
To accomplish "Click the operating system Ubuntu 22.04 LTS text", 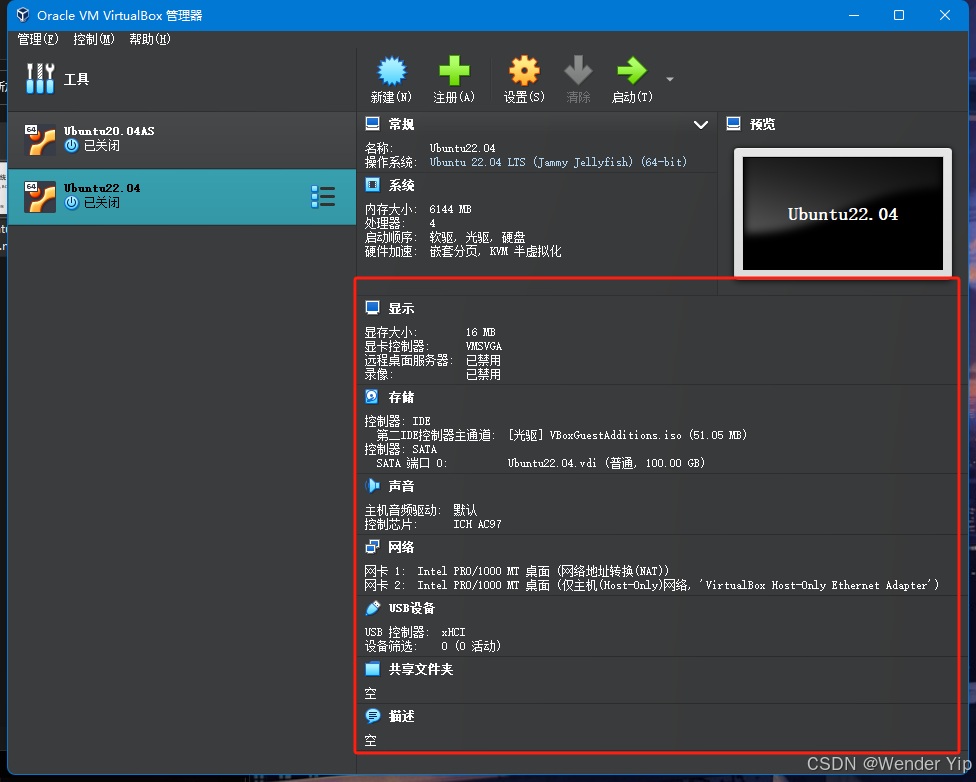I will 558,162.
